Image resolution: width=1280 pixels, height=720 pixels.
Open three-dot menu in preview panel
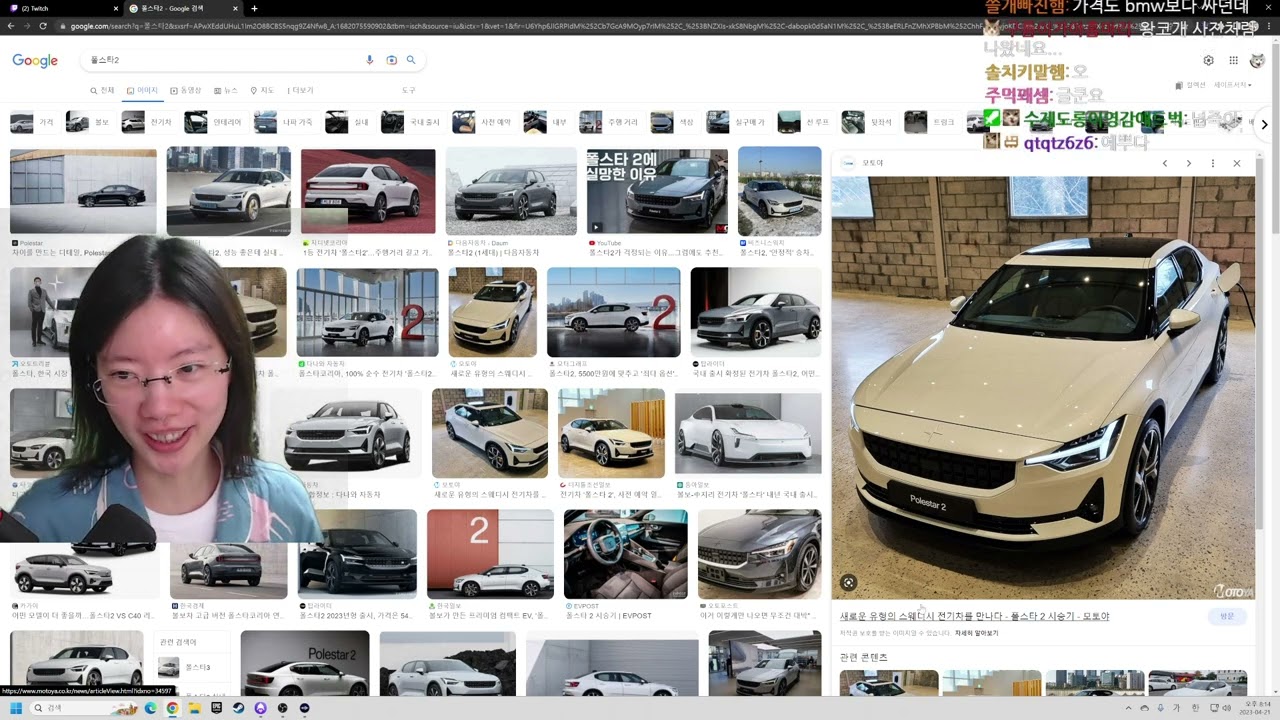pyautogui.click(x=1213, y=163)
